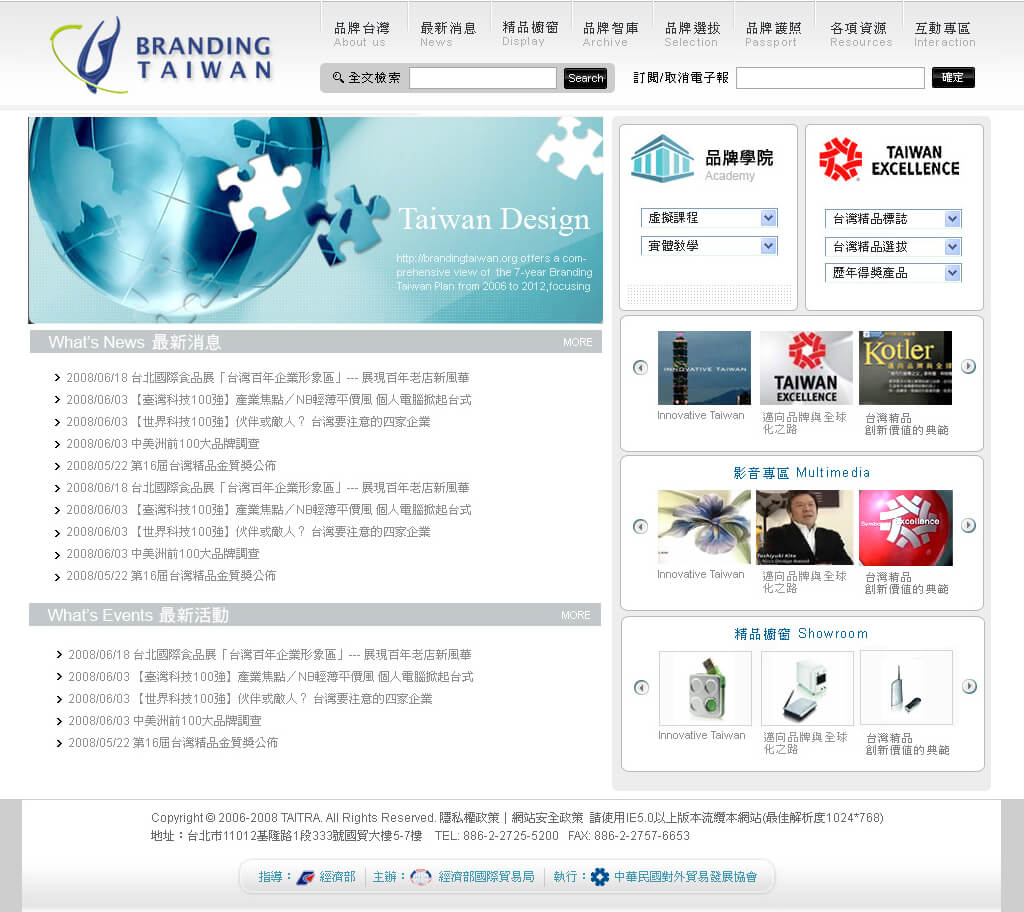Viewport: 1024px width, 912px height.
Task: Click the What's Events 最新活動 heading
Action: click(x=138, y=615)
